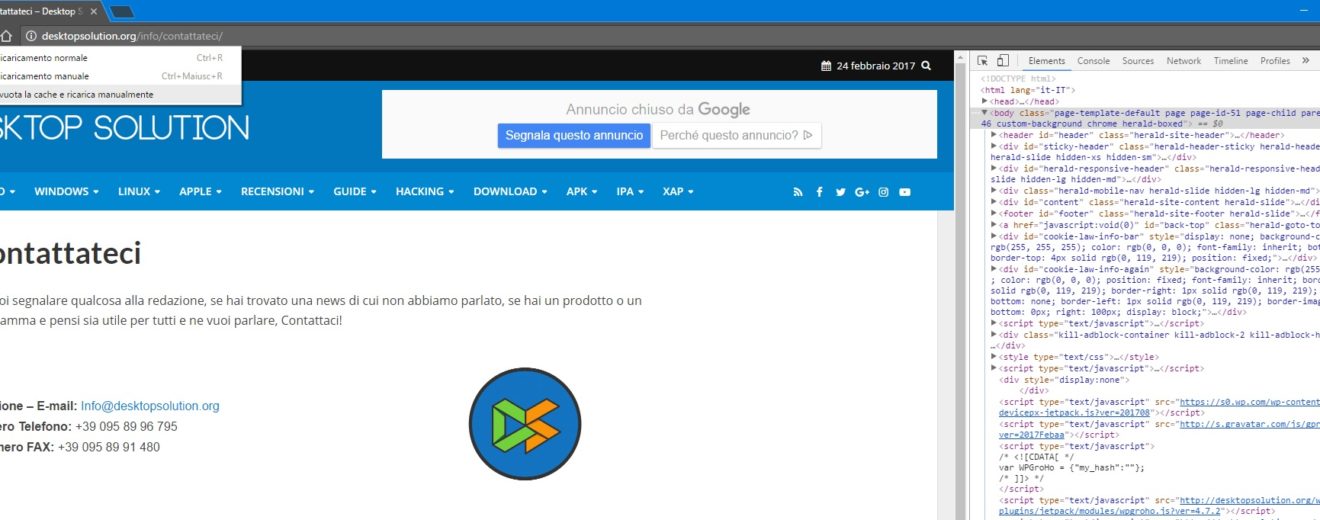1320x520 pixels.
Task: Click 'Perché questo annuncio?' button
Action: pyautogui.click(x=736, y=135)
